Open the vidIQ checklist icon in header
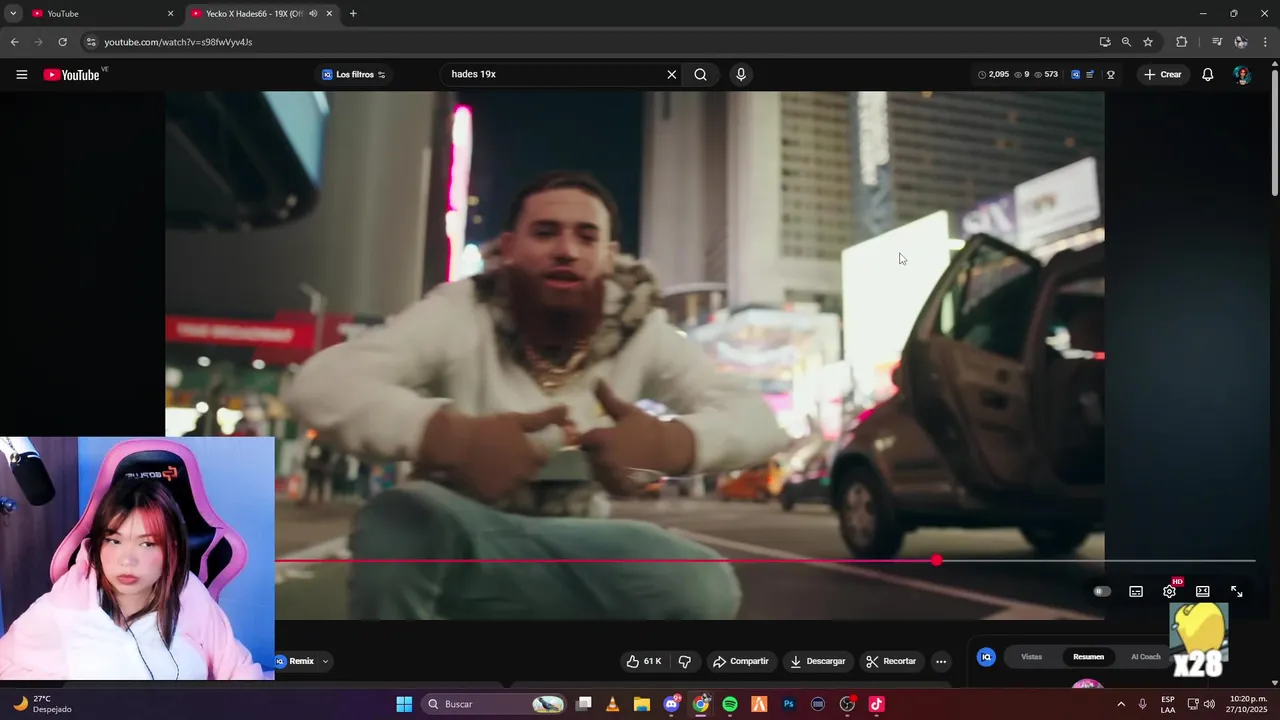The width and height of the screenshot is (1280, 720). click(1090, 75)
